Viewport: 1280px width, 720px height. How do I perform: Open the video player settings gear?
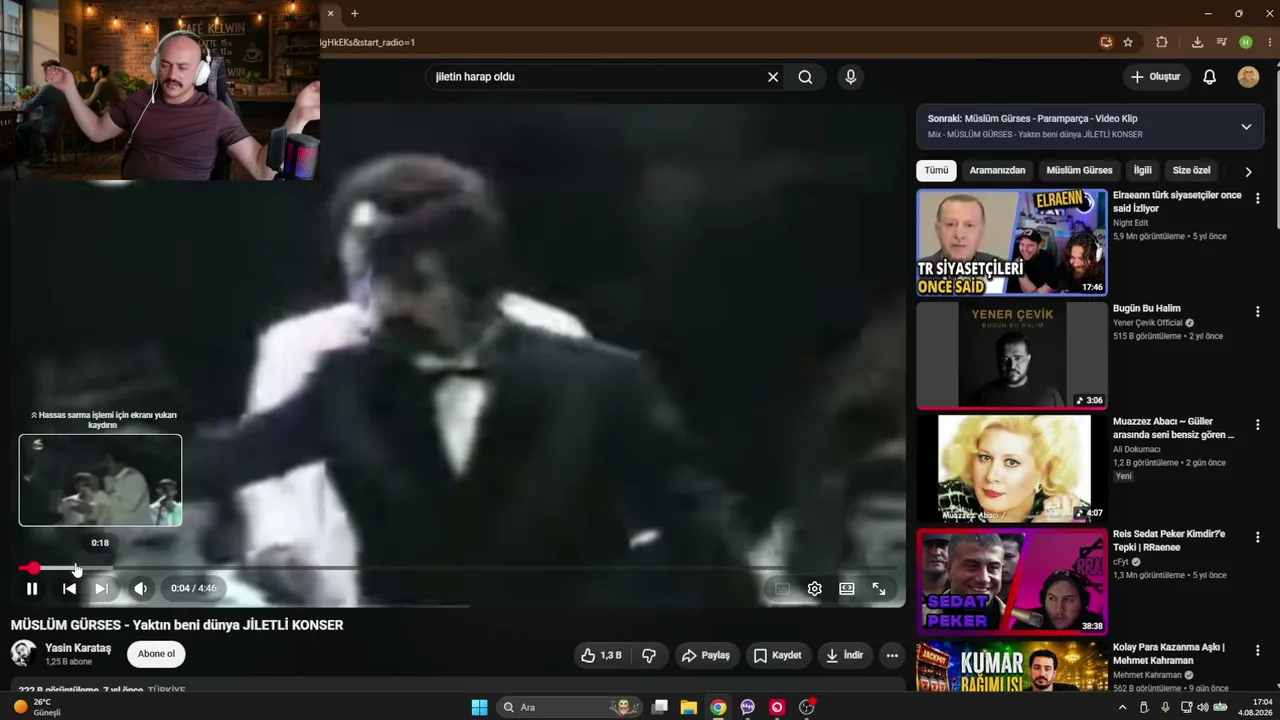815,589
